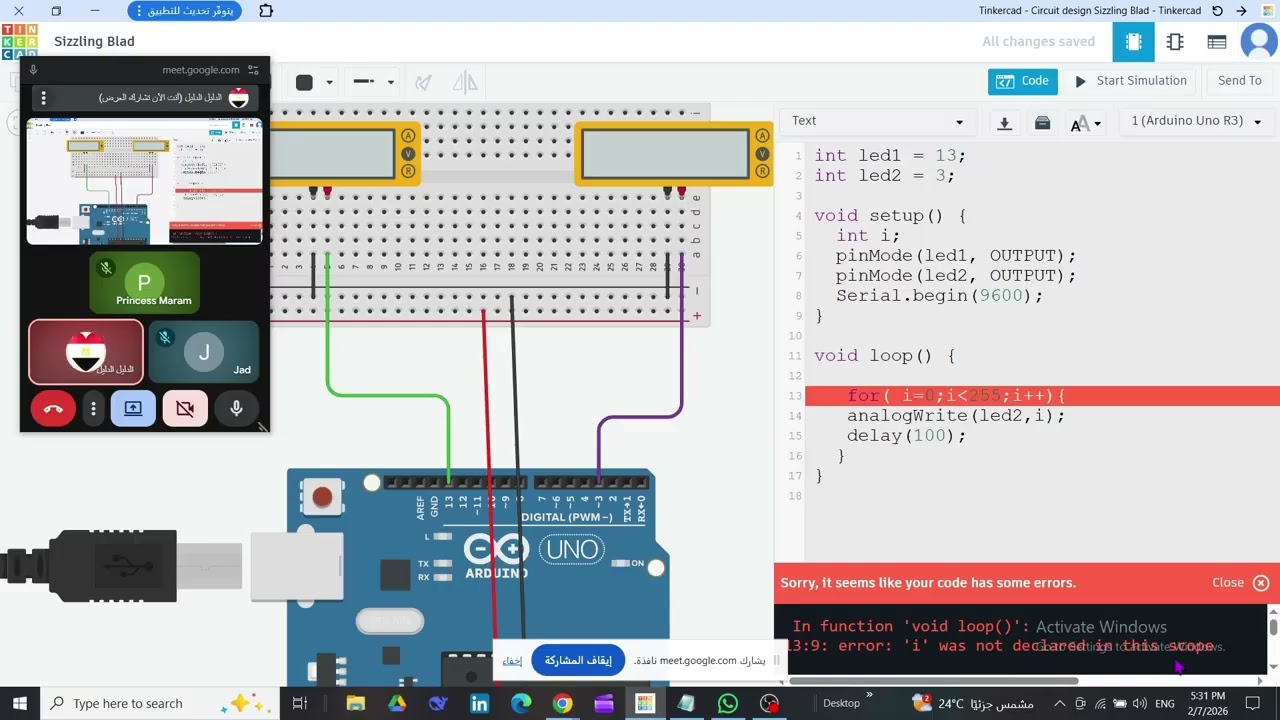Go forward using title bar arrow
The height and width of the screenshot is (720, 1280).
click(x=1241, y=11)
